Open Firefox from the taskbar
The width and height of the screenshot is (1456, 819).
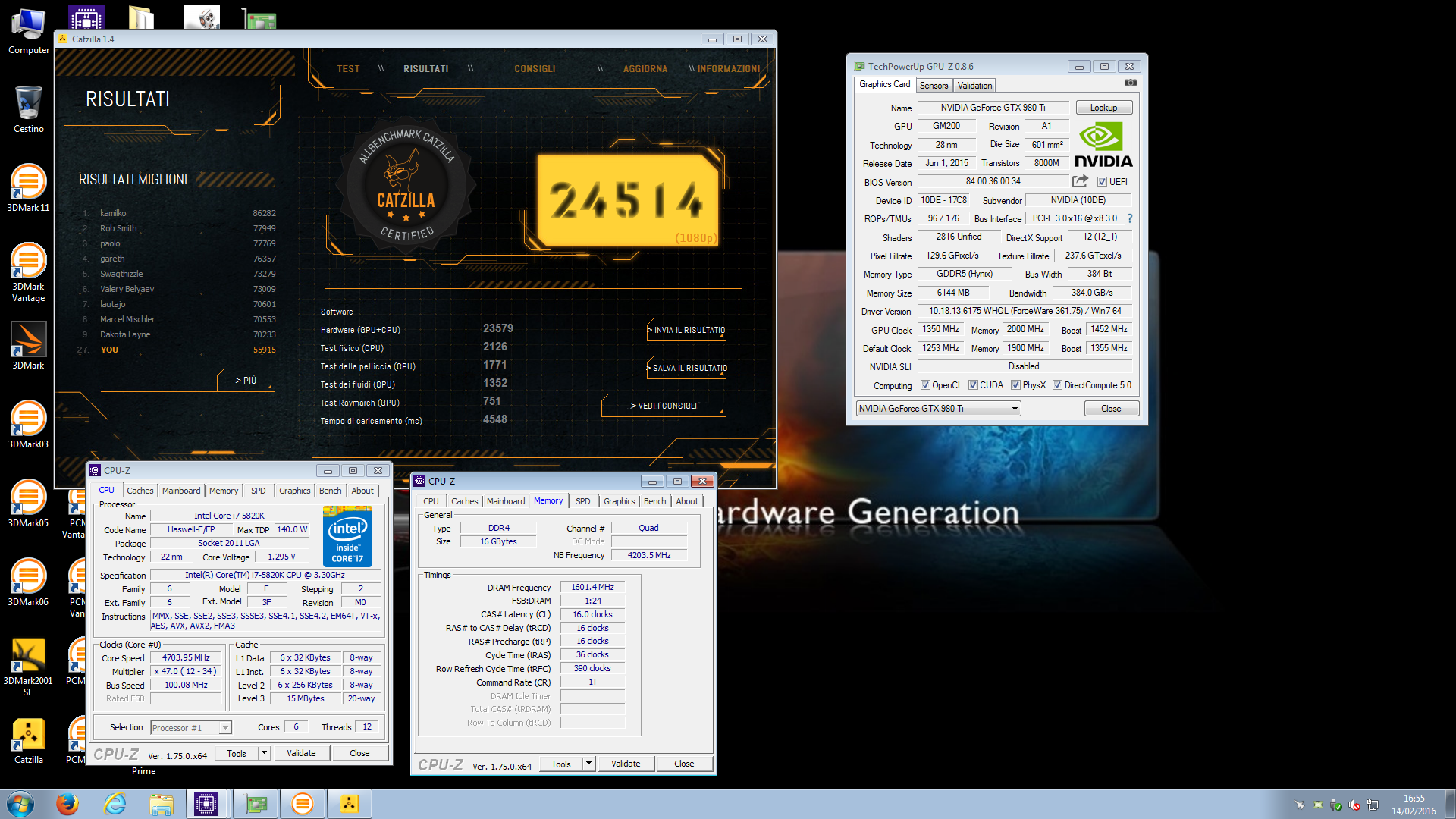pyautogui.click(x=67, y=804)
